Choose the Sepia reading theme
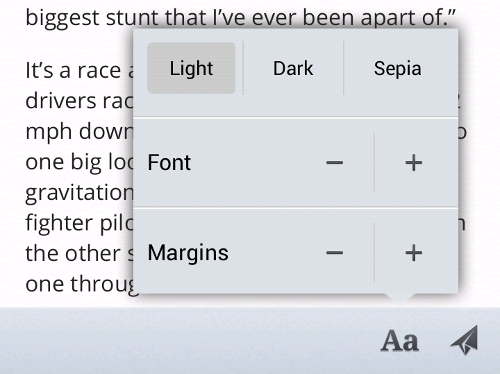The width and height of the screenshot is (500, 374). click(397, 68)
